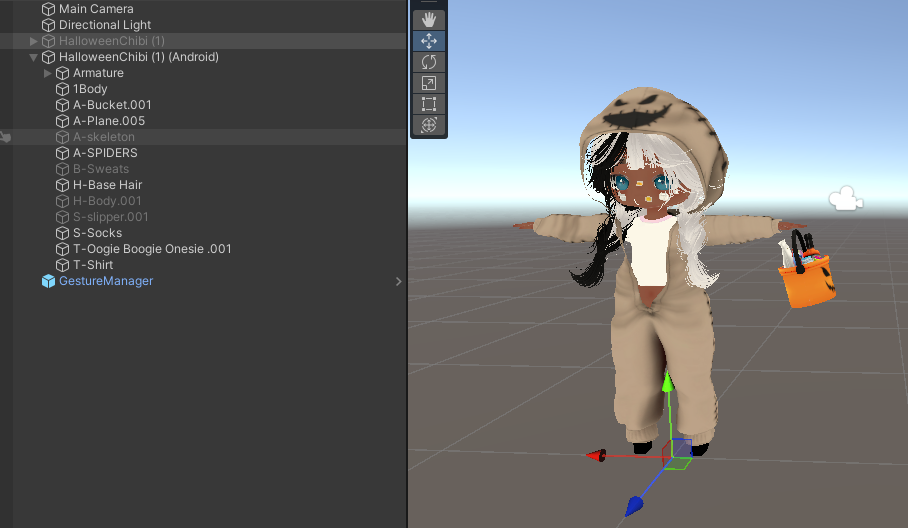Select the inactive HalloweenChibi (1) row
908x528 pixels.
(203, 41)
